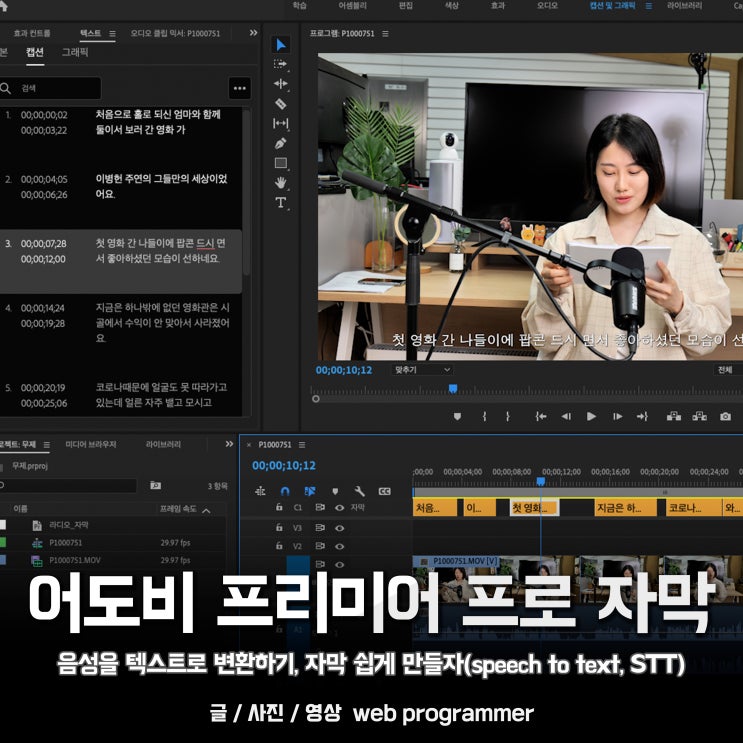Select the Selection tool arrow
Viewport: 743px width, 743px height.
[x=281, y=45]
